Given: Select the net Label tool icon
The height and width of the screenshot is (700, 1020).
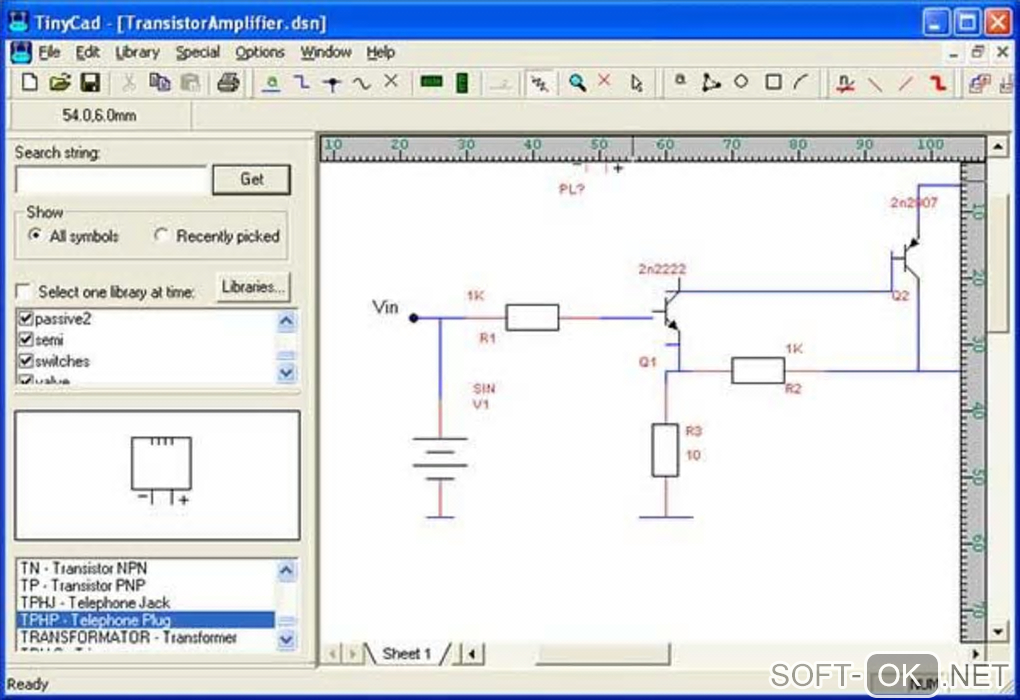Looking at the screenshot, I should click(272, 83).
